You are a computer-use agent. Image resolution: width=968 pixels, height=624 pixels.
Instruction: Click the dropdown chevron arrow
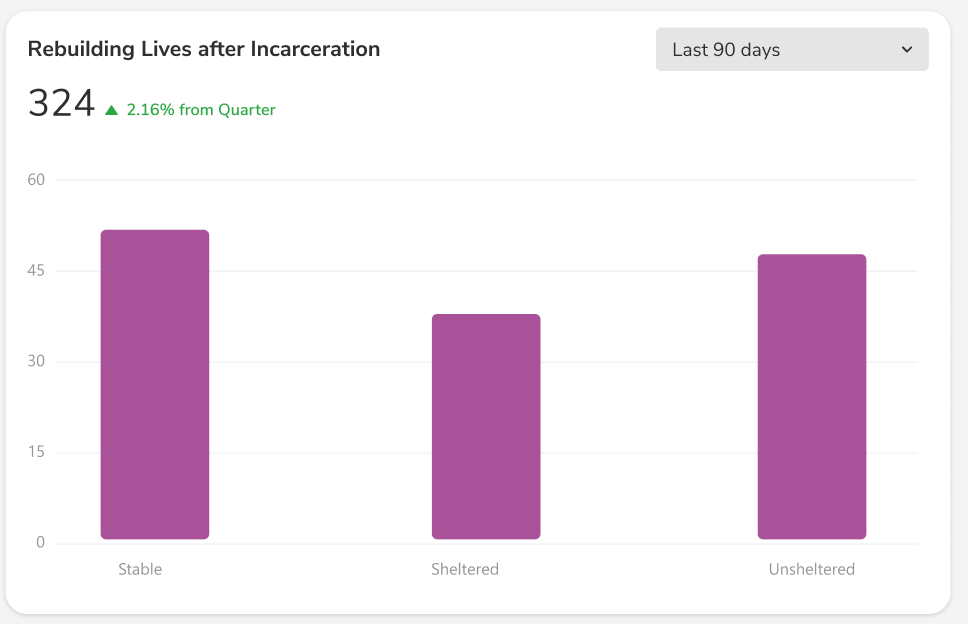[907, 48]
